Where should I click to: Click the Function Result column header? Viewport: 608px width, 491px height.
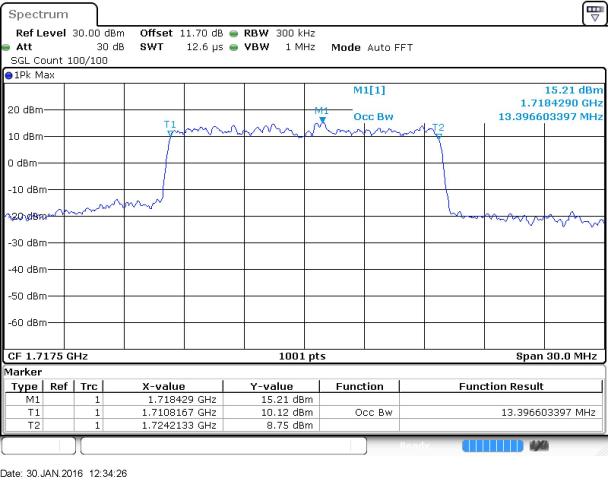(501, 387)
